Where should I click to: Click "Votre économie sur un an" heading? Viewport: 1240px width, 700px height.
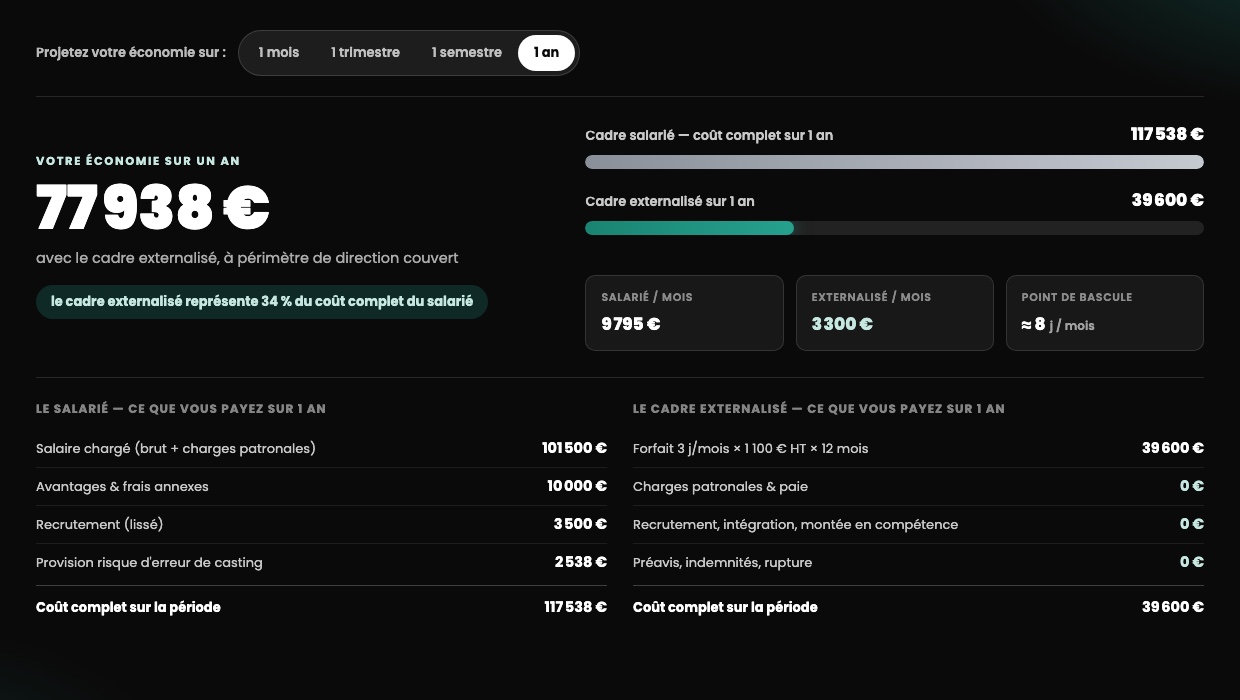[138, 161]
